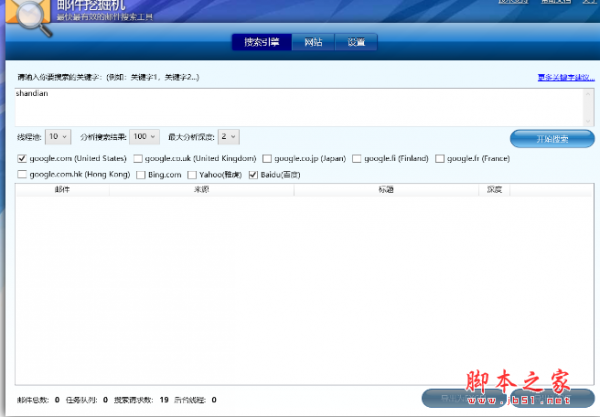
Task: Expand the 最大分析深度 dropdown
Action: (229, 137)
